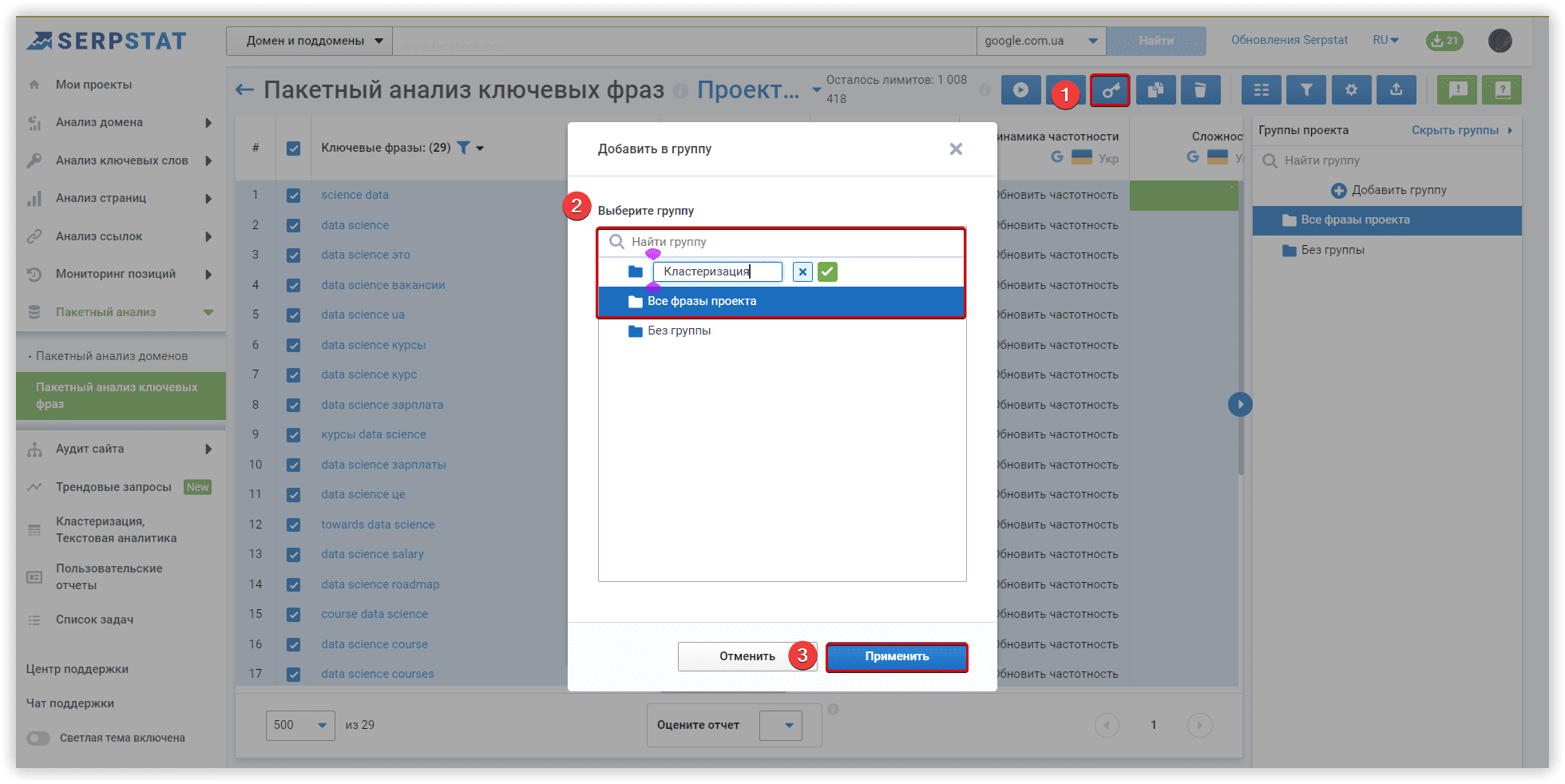The height and width of the screenshot is (784, 1565).
Task: Select 'Пакетный анализ доменов' menu item
Action: pos(112,356)
